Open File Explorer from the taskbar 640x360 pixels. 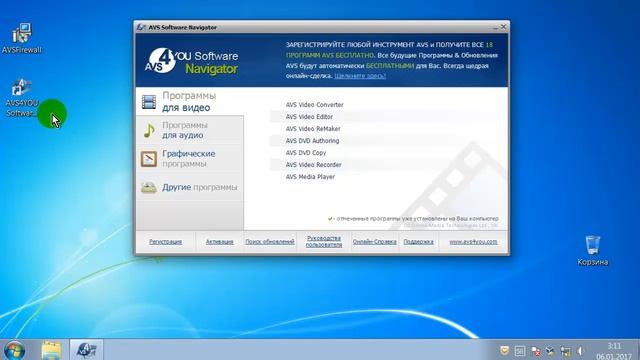click(51, 350)
